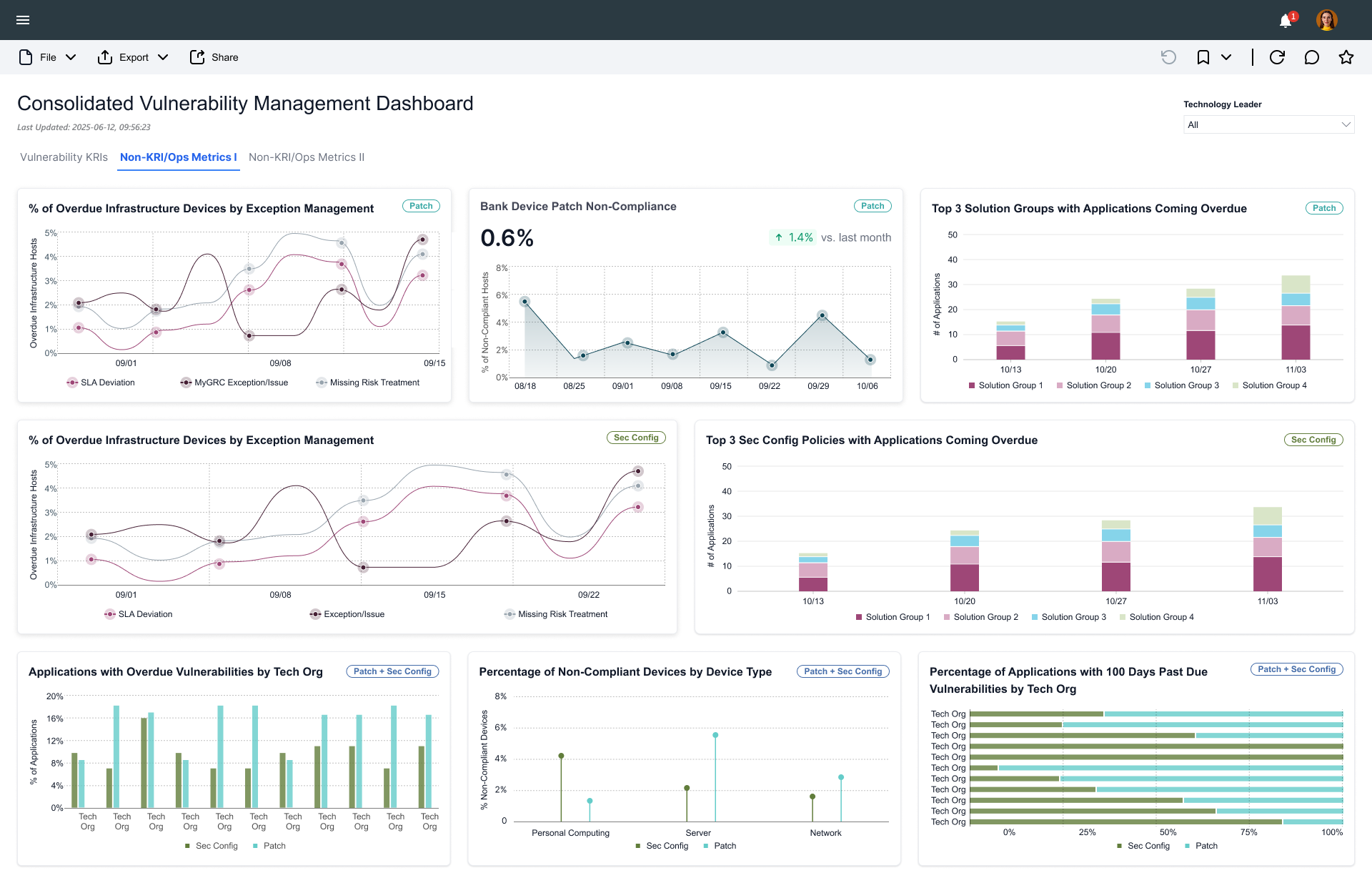The image size is (1372, 883).
Task: Toggle the Missing Risk Treatment legend in Sec Config chart
Action: click(x=555, y=614)
